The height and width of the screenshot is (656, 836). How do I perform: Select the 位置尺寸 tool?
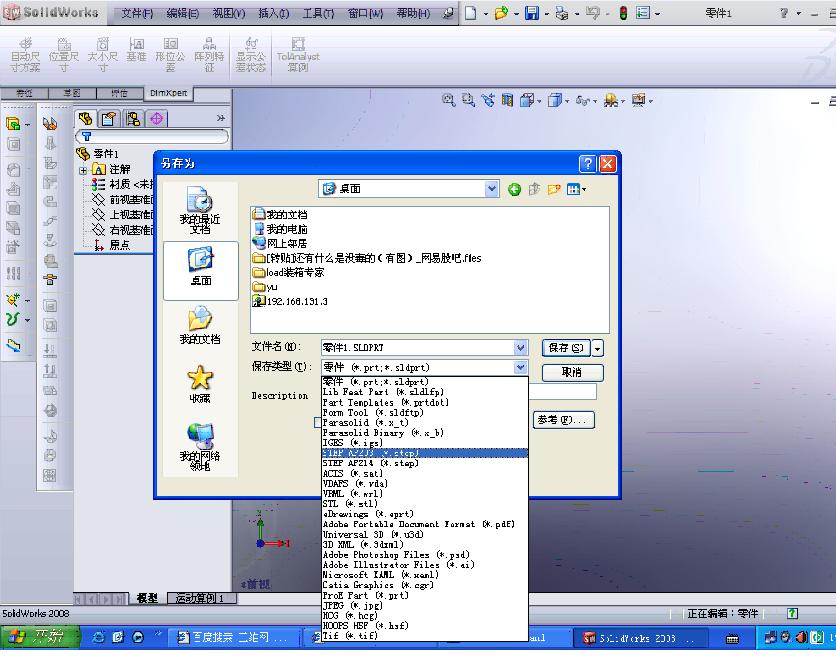tap(63, 54)
